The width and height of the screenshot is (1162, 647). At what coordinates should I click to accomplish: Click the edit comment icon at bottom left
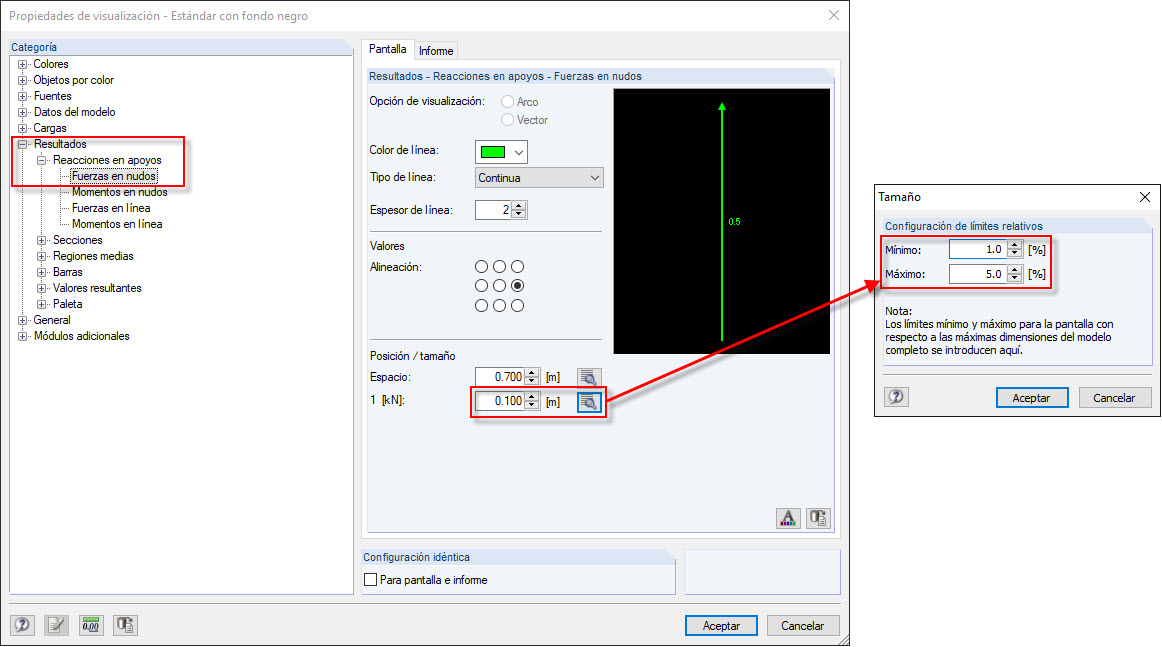(x=56, y=625)
